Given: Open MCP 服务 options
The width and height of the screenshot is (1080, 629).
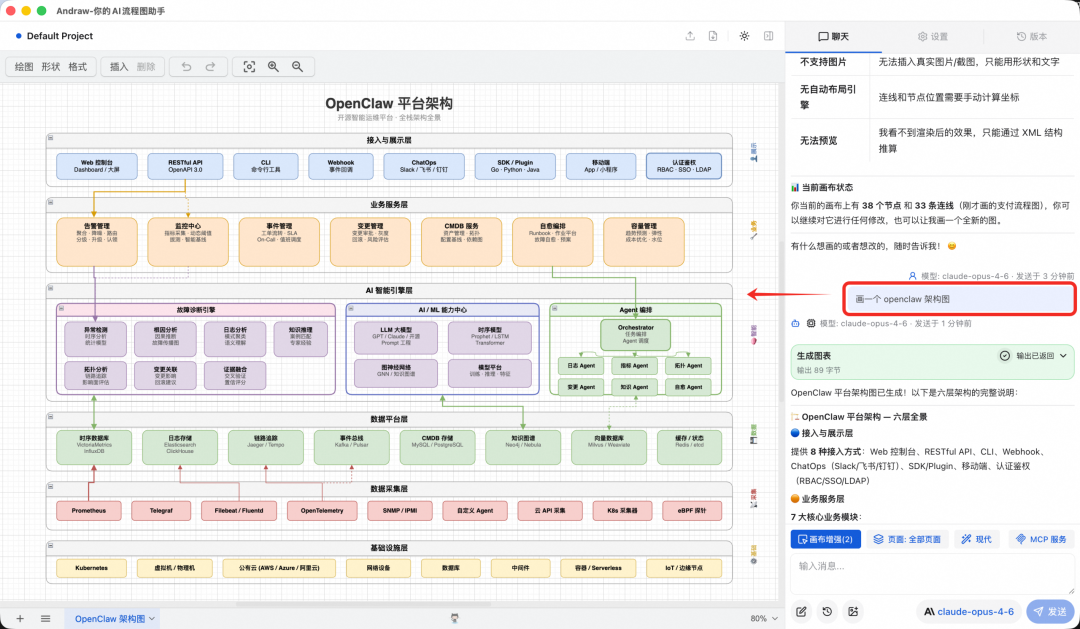Looking at the screenshot, I should click(x=1041, y=539).
